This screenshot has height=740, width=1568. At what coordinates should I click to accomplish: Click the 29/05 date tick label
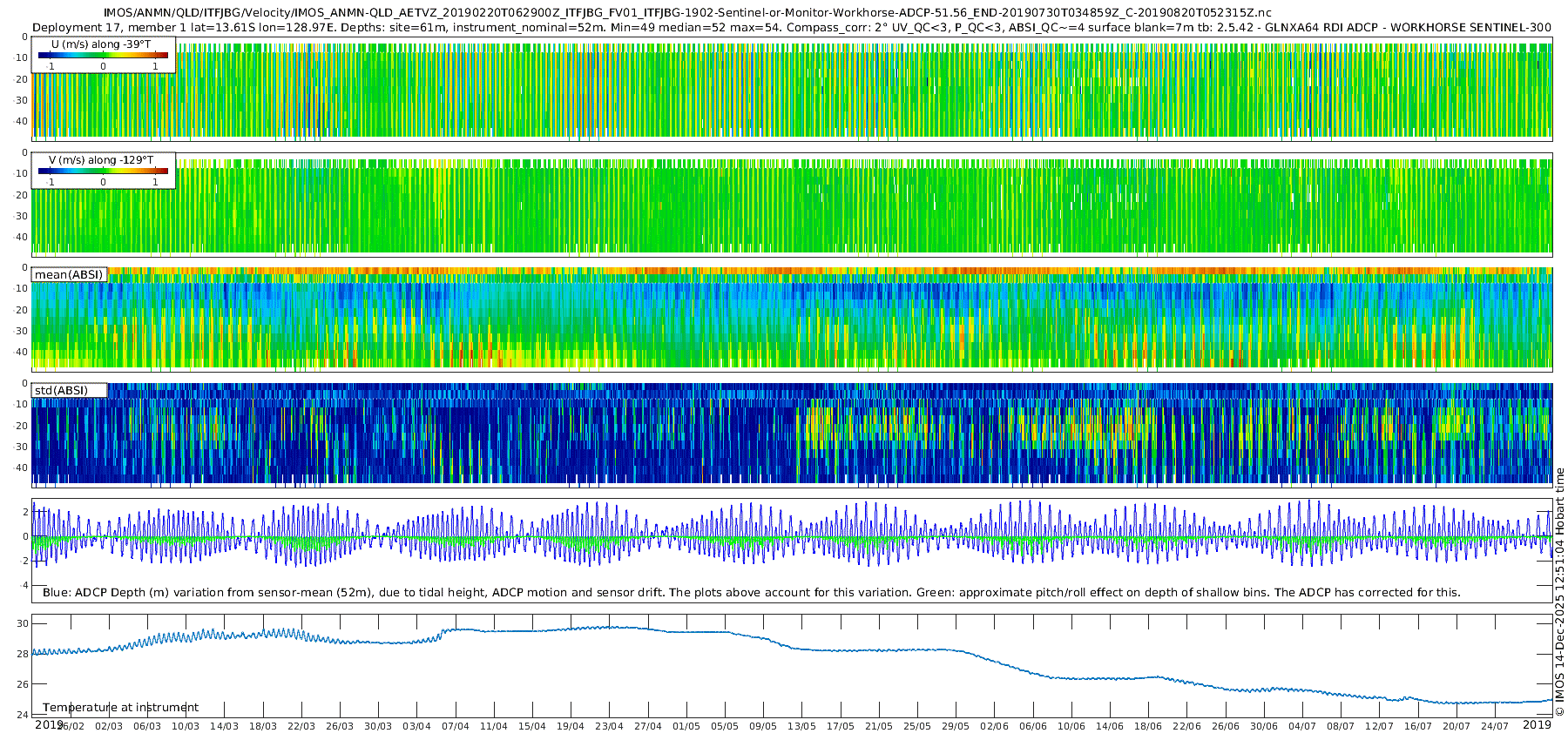click(x=956, y=726)
